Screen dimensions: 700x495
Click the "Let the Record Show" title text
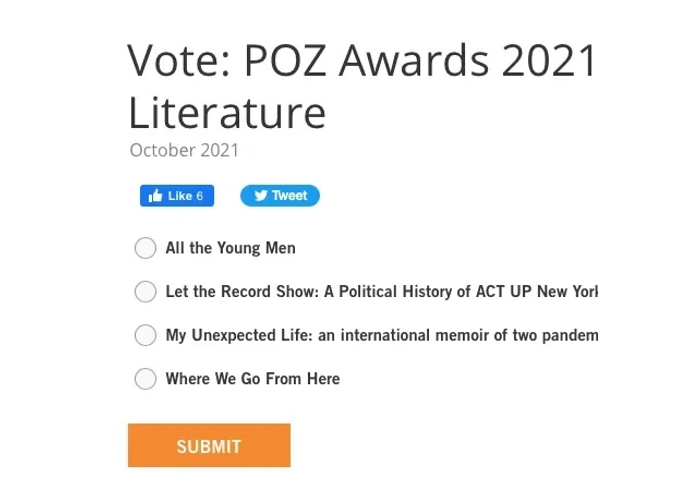point(242,291)
